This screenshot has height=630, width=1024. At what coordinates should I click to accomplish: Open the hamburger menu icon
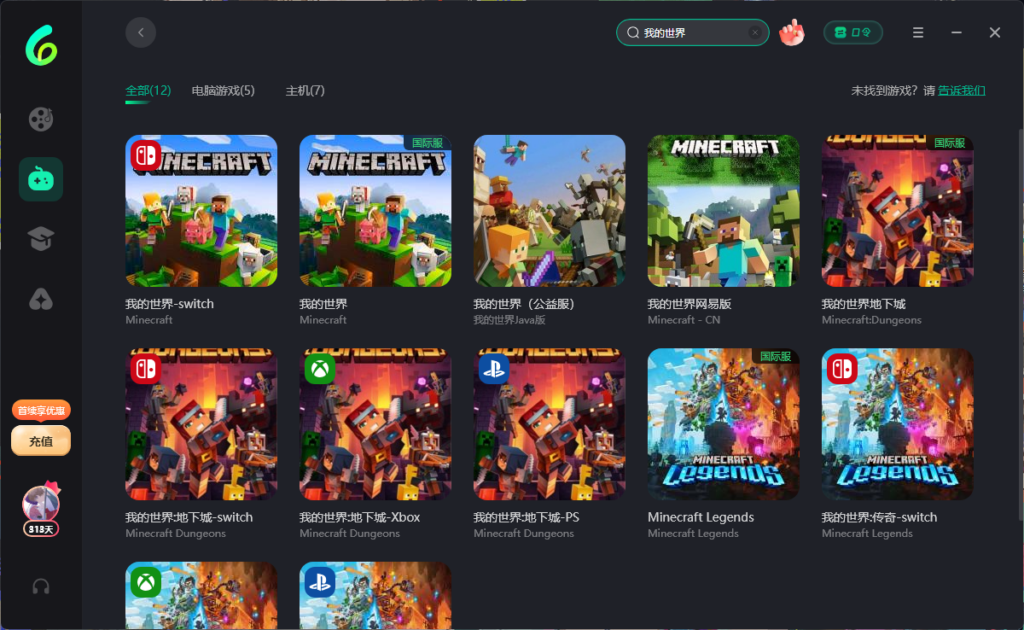(918, 33)
